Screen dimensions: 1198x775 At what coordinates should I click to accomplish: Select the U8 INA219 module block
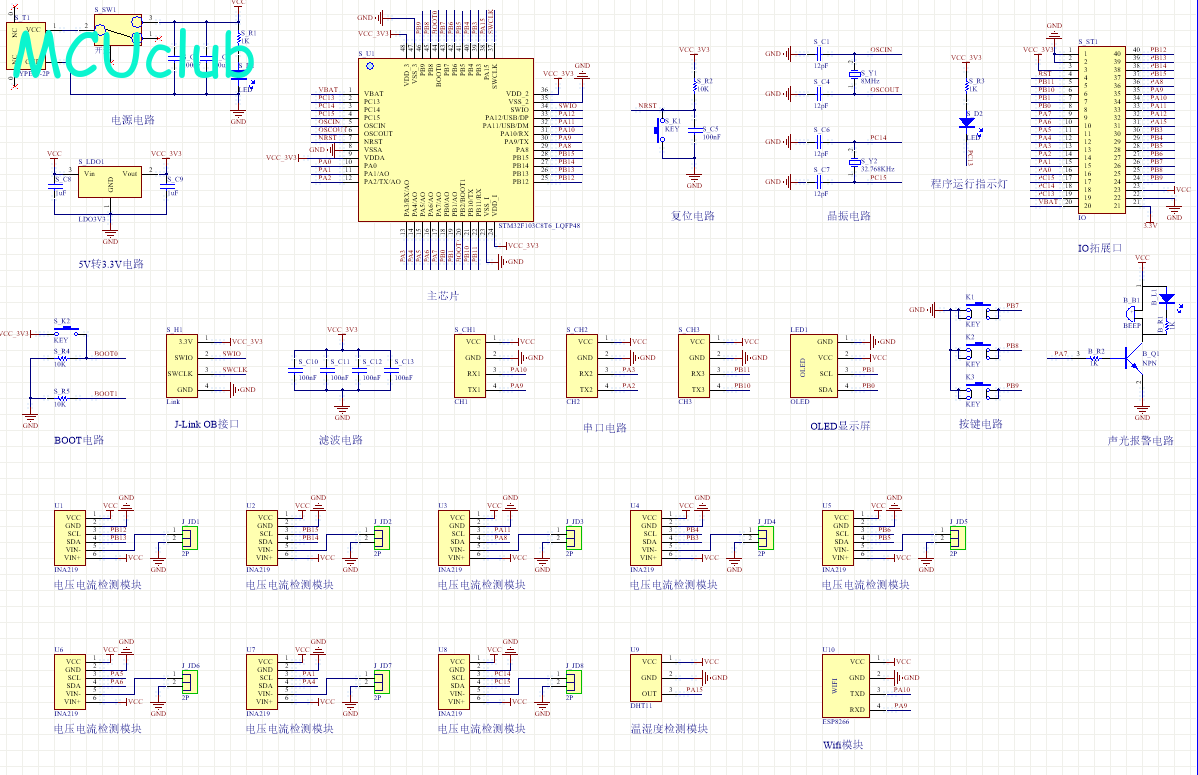pos(454,682)
